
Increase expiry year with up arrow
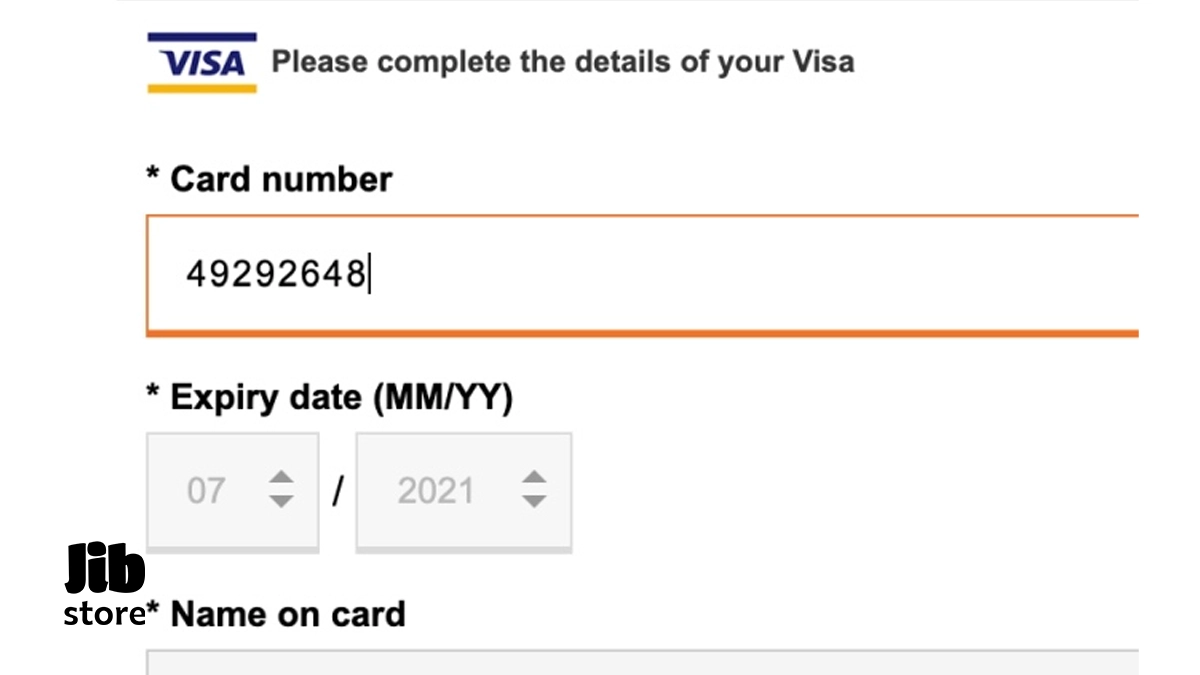click(x=535, y=477)
